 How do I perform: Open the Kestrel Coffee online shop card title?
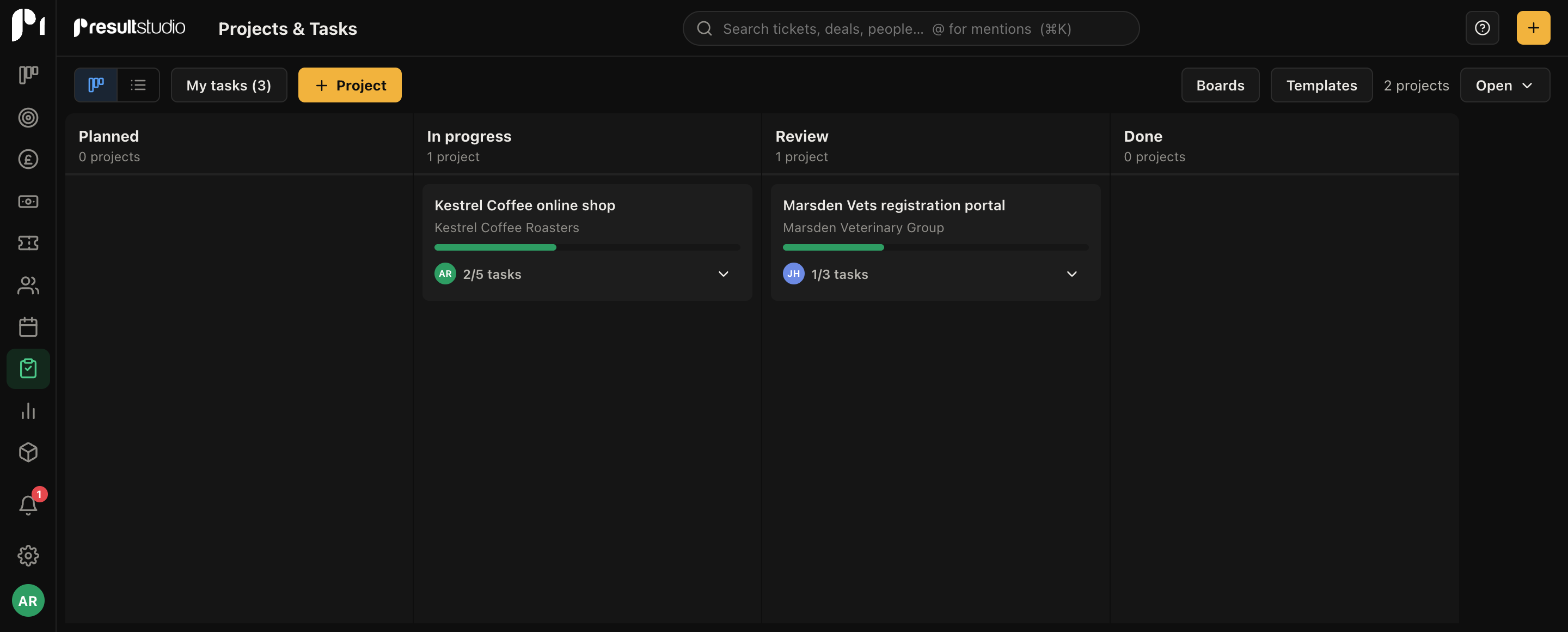click(525, 205)
